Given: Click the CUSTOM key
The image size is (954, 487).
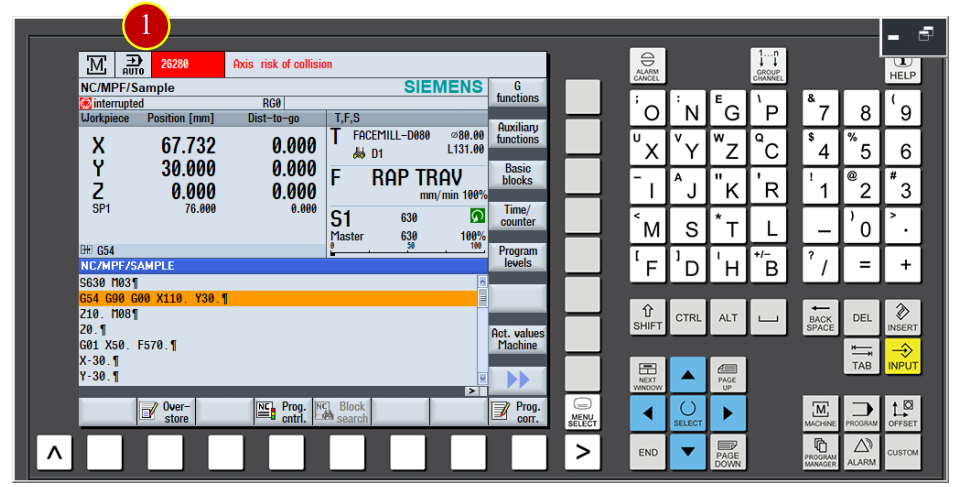Looking at the screenshot, I should [x=902, y=452].
